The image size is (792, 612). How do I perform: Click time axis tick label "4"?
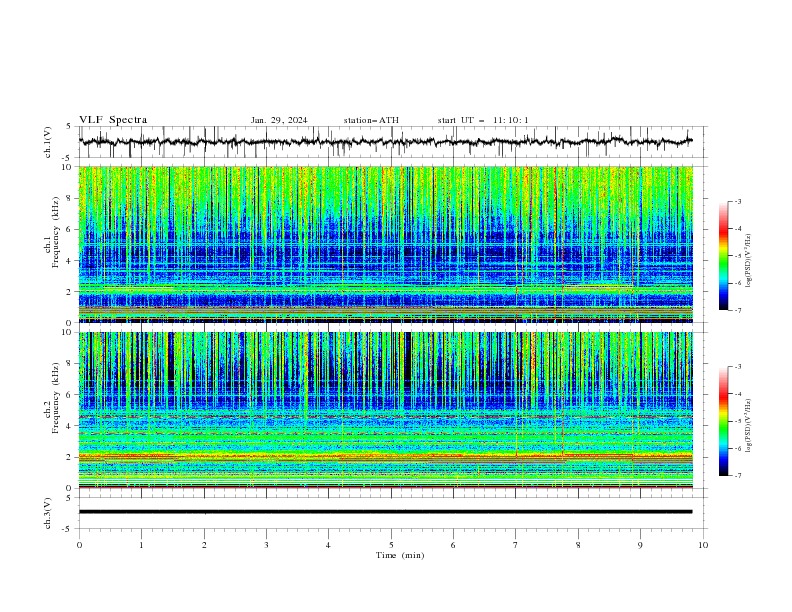coord(329,545)
